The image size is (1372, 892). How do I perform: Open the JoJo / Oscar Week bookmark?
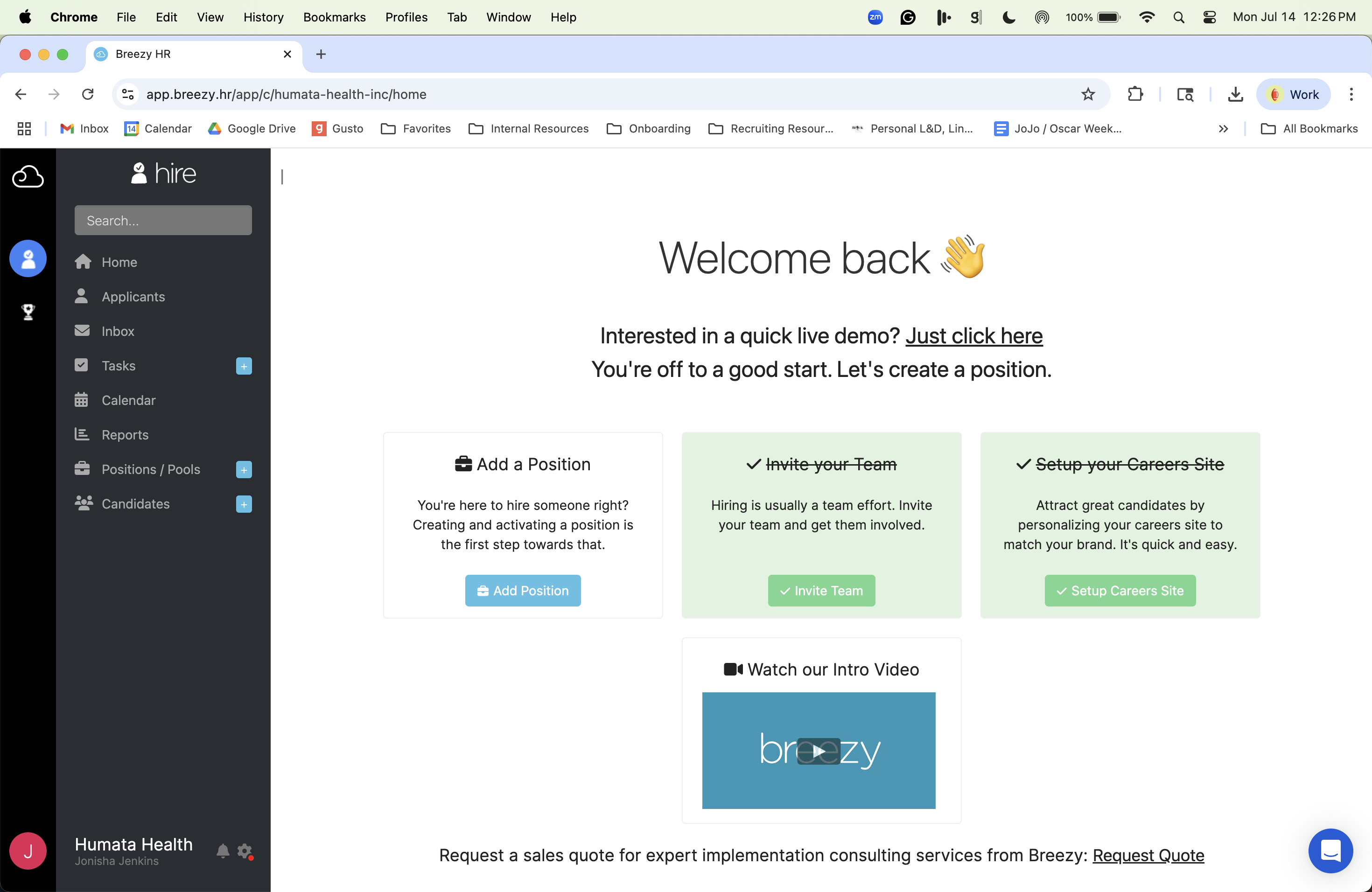click(x=1058, y=128)
